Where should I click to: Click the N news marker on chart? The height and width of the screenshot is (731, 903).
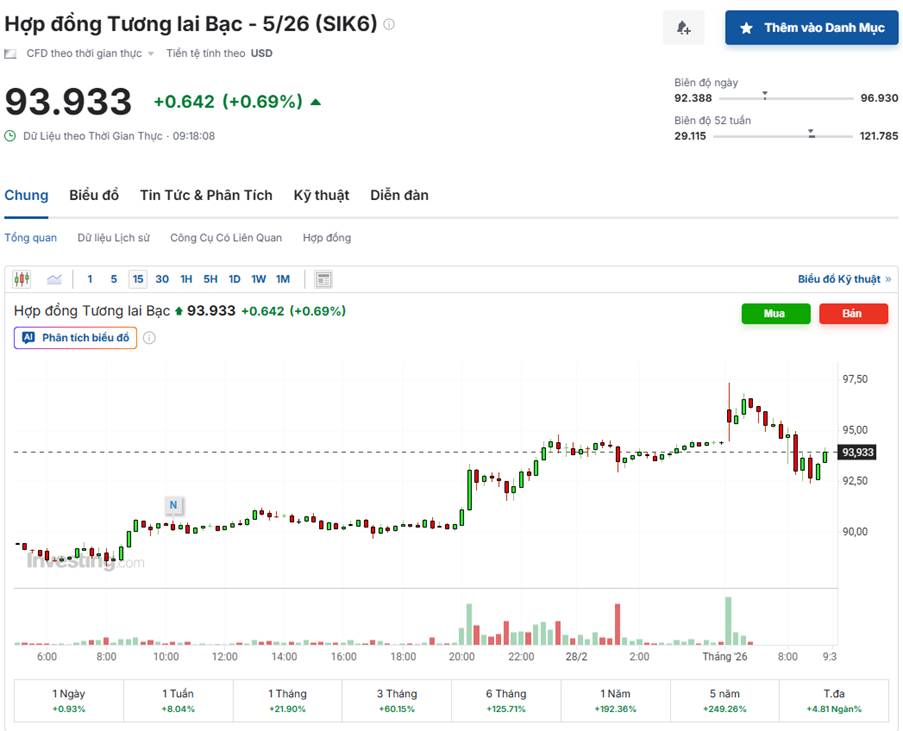point(173,505)
